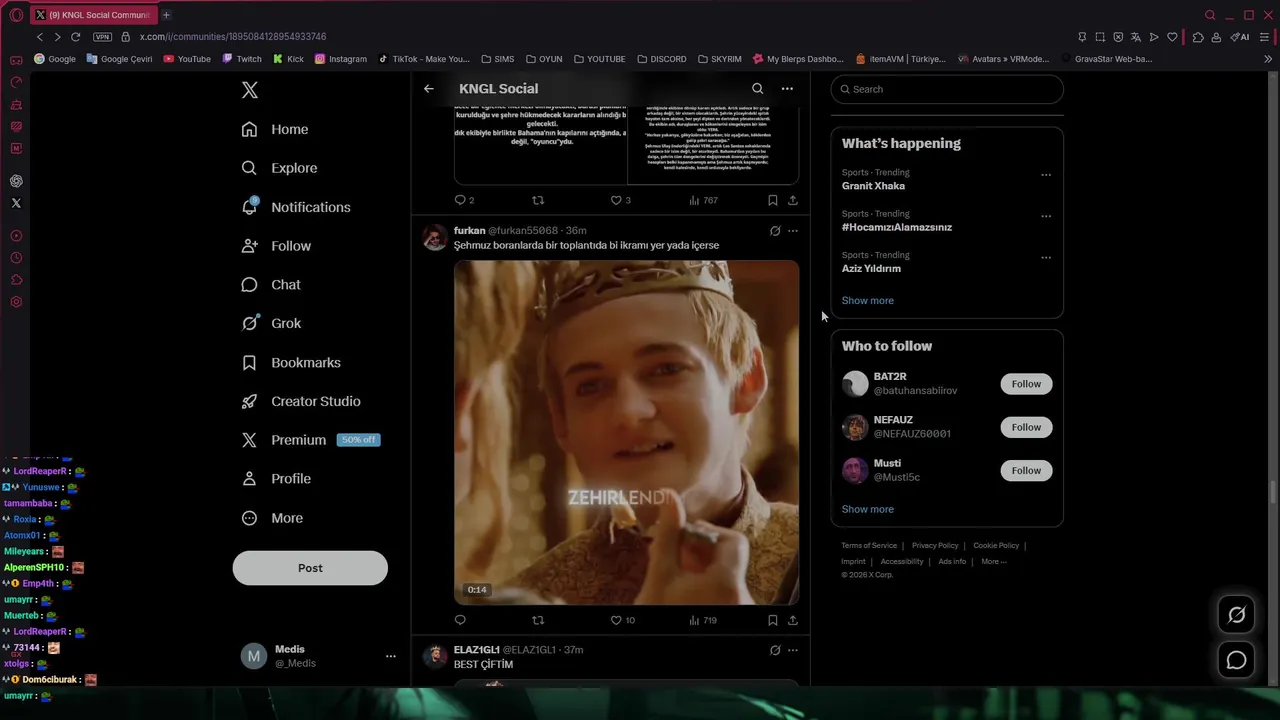Open Creator Studio
This screenshot has height=720, width=1280.
pyautogui.click(x=301, y=401)
